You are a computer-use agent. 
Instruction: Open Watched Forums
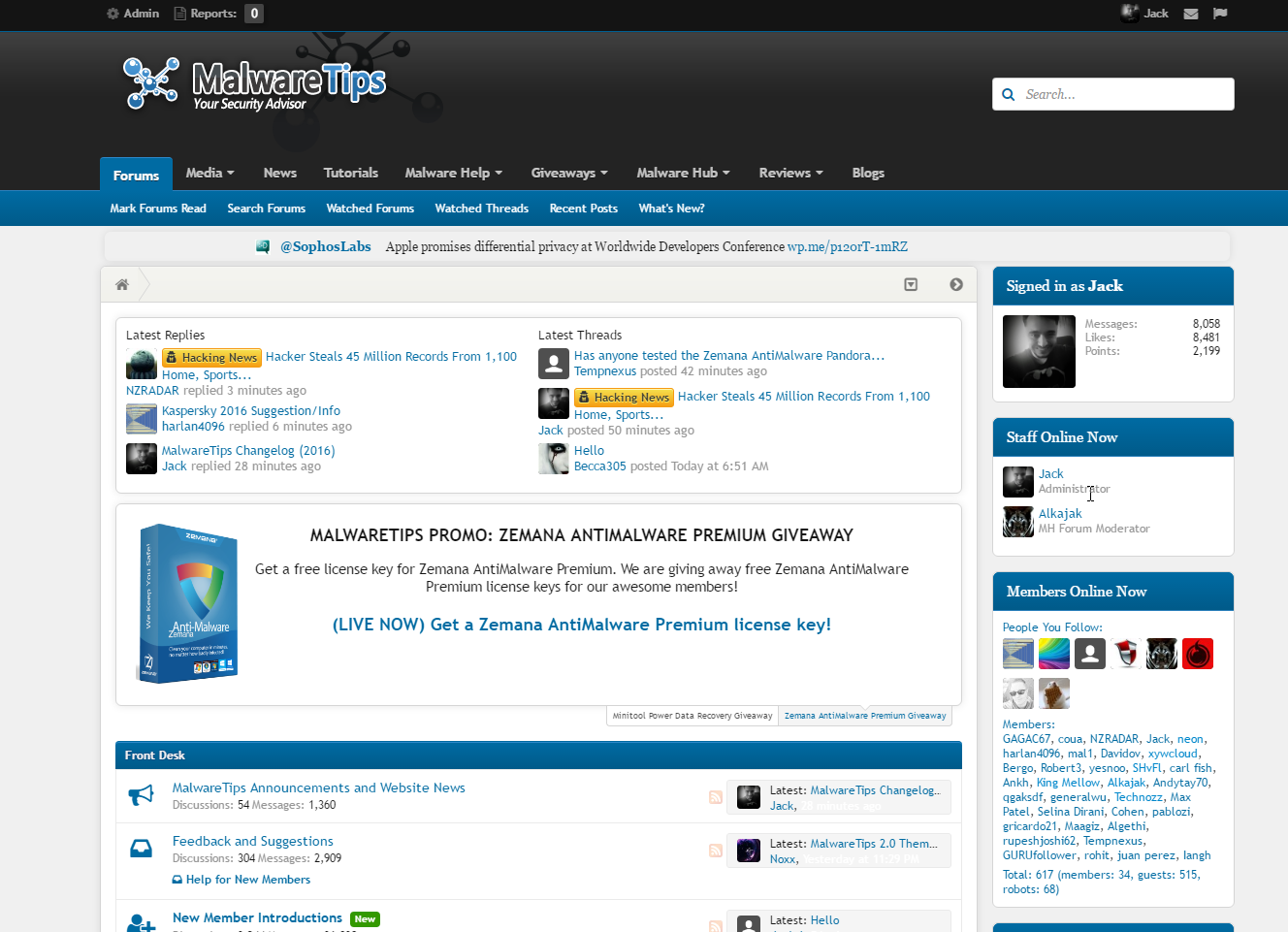pyautogui.click(x=370, y=209)
